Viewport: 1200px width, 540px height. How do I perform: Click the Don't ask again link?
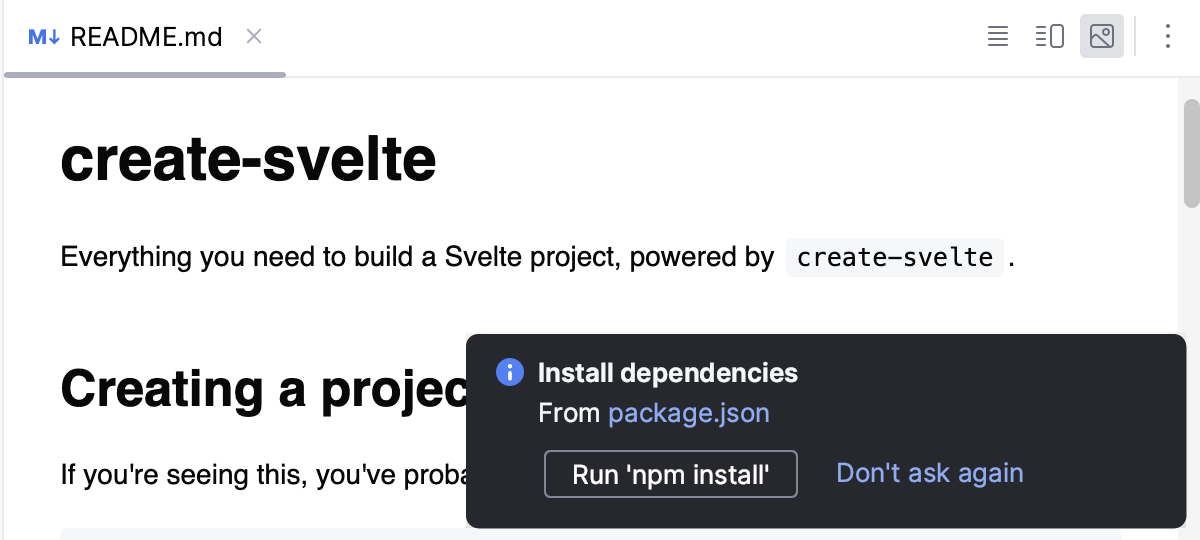[929, 473]
